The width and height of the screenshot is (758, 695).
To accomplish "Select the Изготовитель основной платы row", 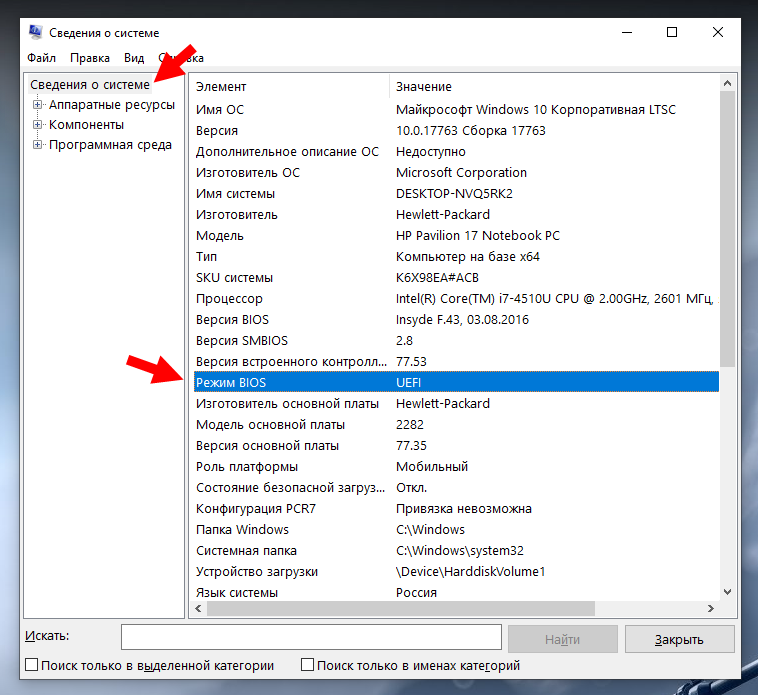I will pos(456,404).
